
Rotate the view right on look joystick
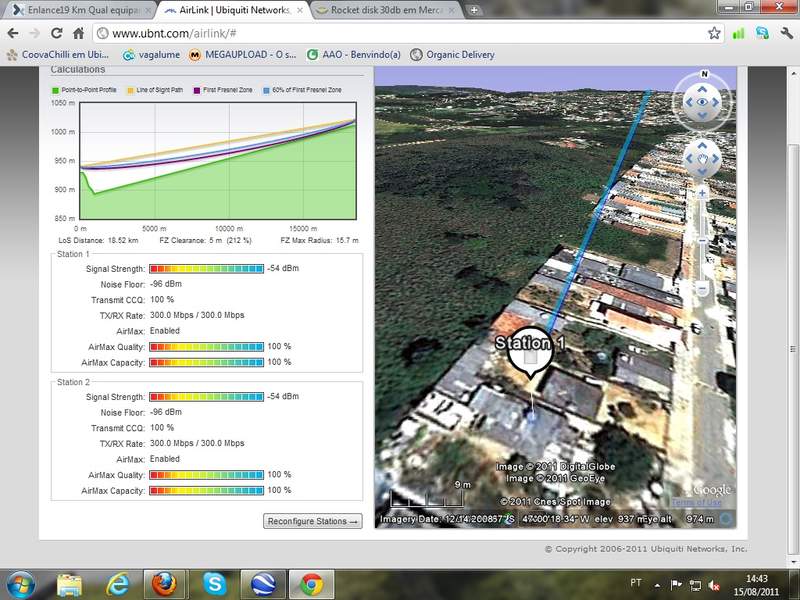pyautogui.click(x=715, y=103)
